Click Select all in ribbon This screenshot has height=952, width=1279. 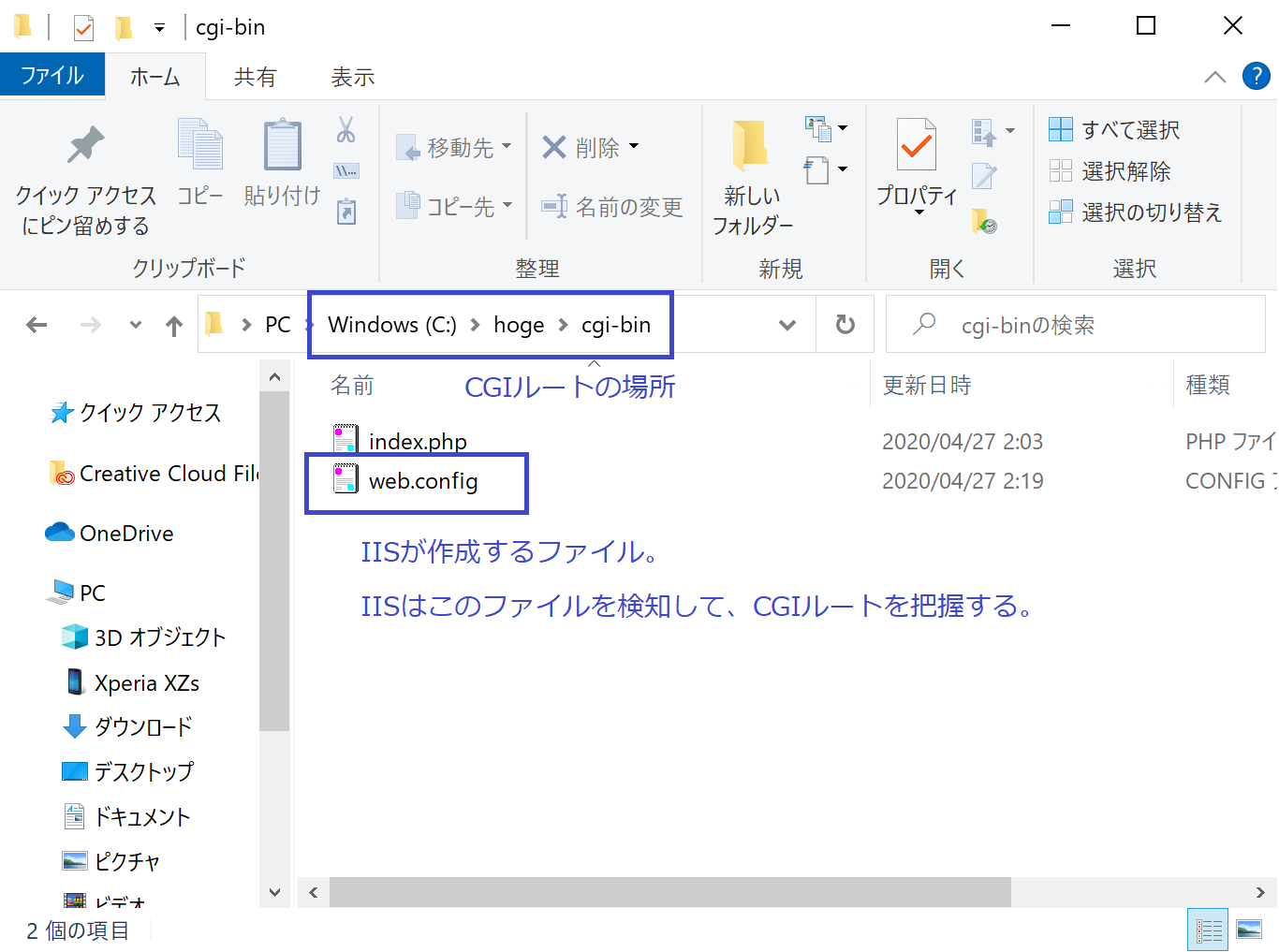click(1114, 130)
